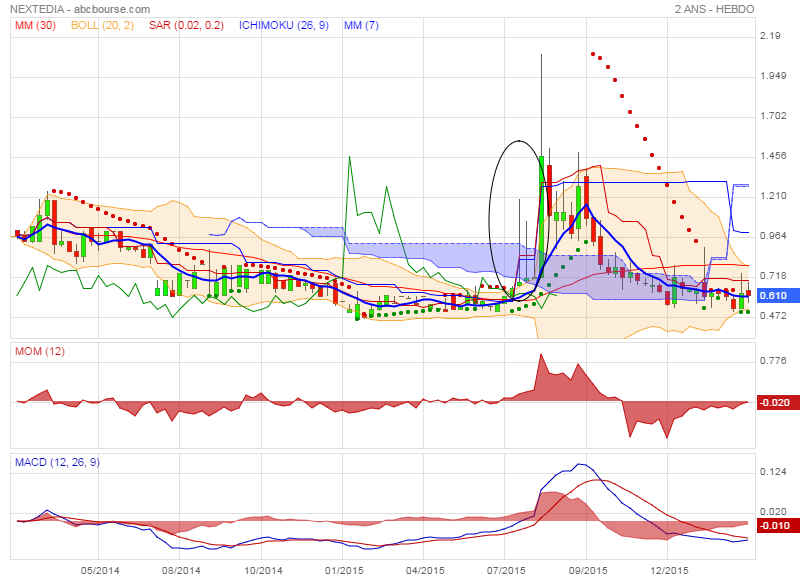Click the 07/2015 date axis label
The image size is (800, 580).
click(x=506, y=570)
